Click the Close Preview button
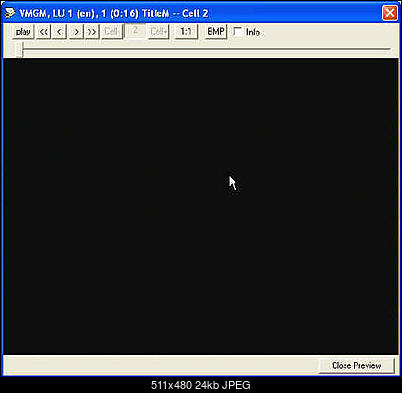The width and height of the screenshot is (402, 393). pyautogui.click(x=356, y=366)
